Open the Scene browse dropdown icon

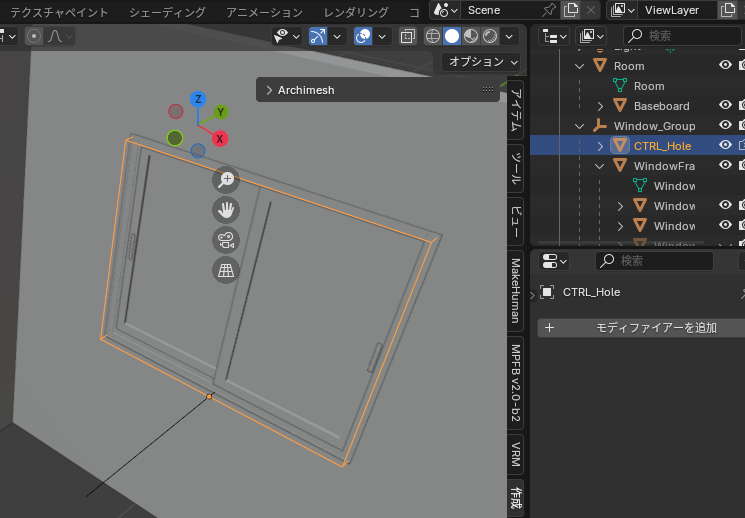pyautogui.click(x=445, y=10)
